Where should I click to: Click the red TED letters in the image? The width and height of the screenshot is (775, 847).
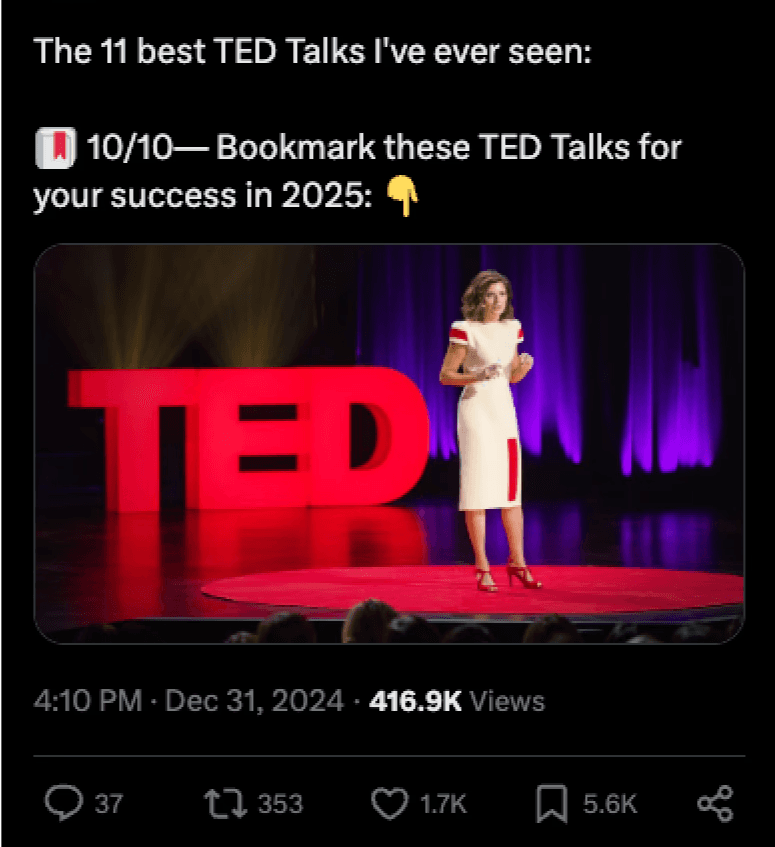click(x=248, y=439)
